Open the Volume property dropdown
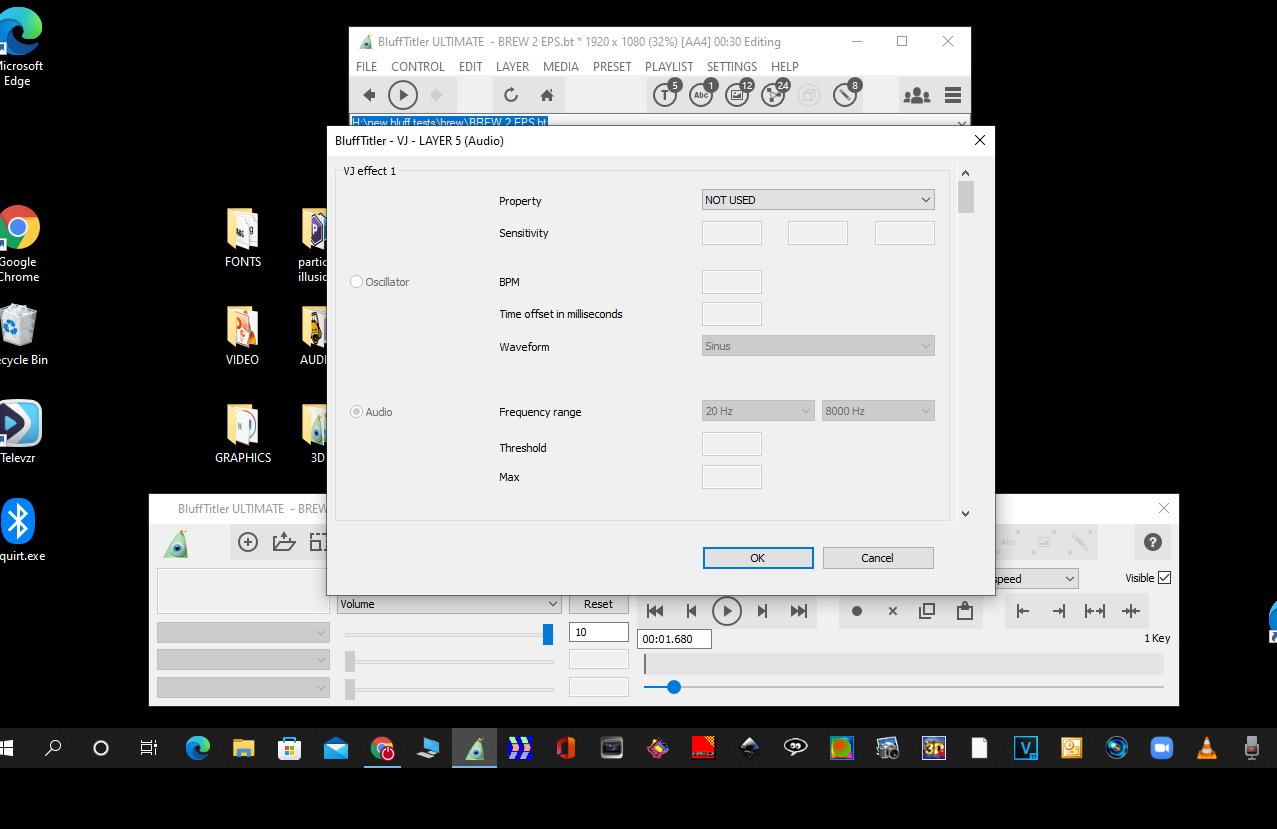 click(x=449, y=604)
